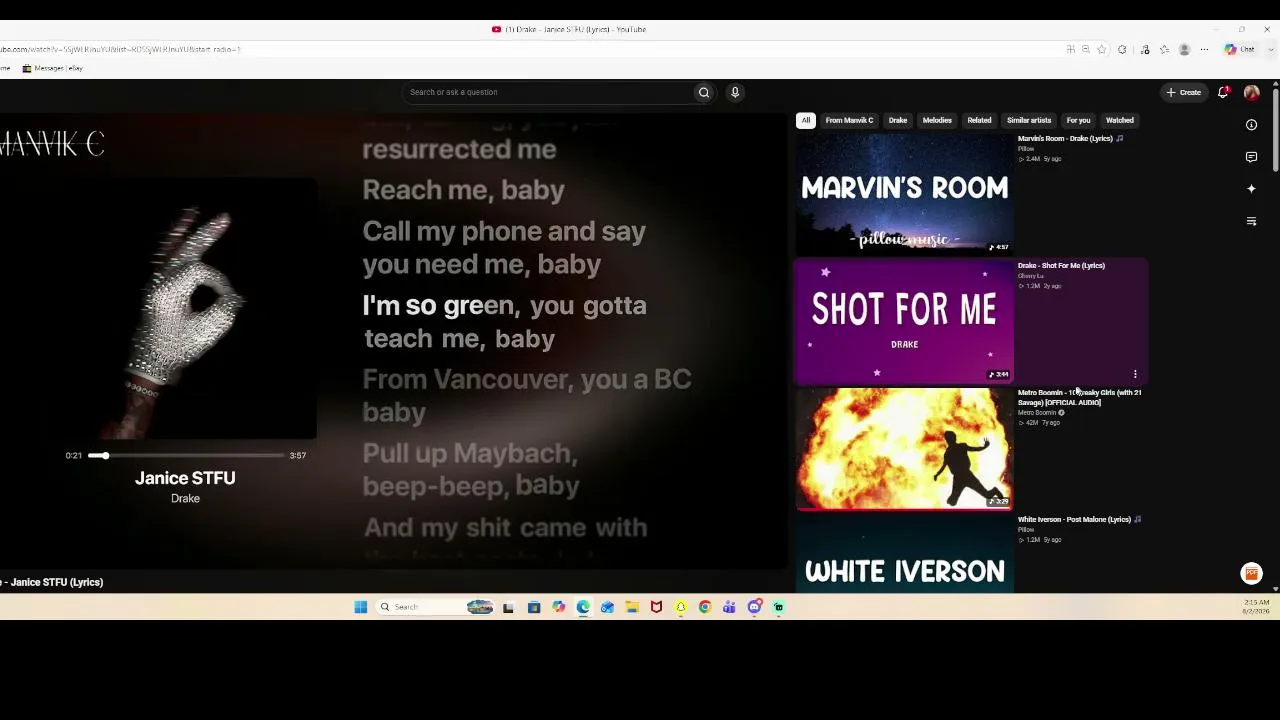Open Outlook from the taskbar
Viewport: 1280px width, 720px height.
pos(607,607)
